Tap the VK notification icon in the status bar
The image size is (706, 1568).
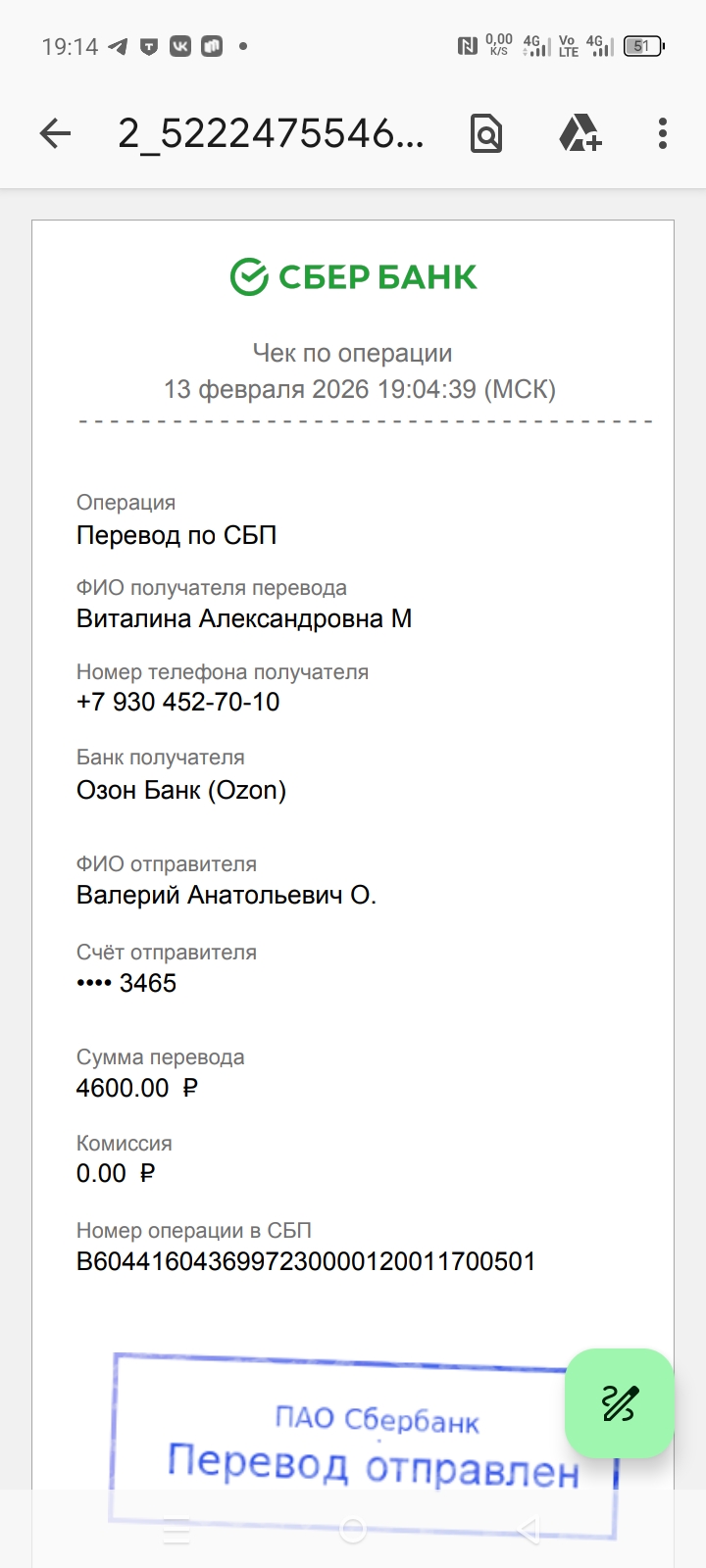[180, 46]
